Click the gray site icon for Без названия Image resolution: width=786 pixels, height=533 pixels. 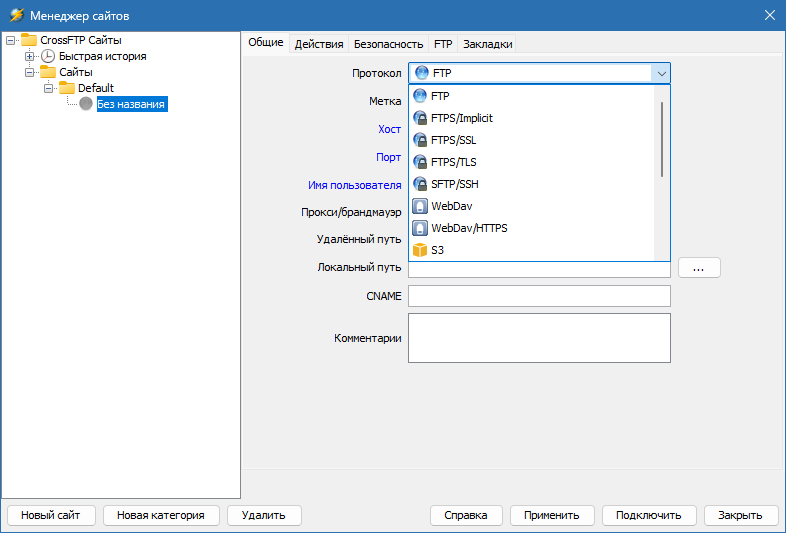[x=86, y=104]
